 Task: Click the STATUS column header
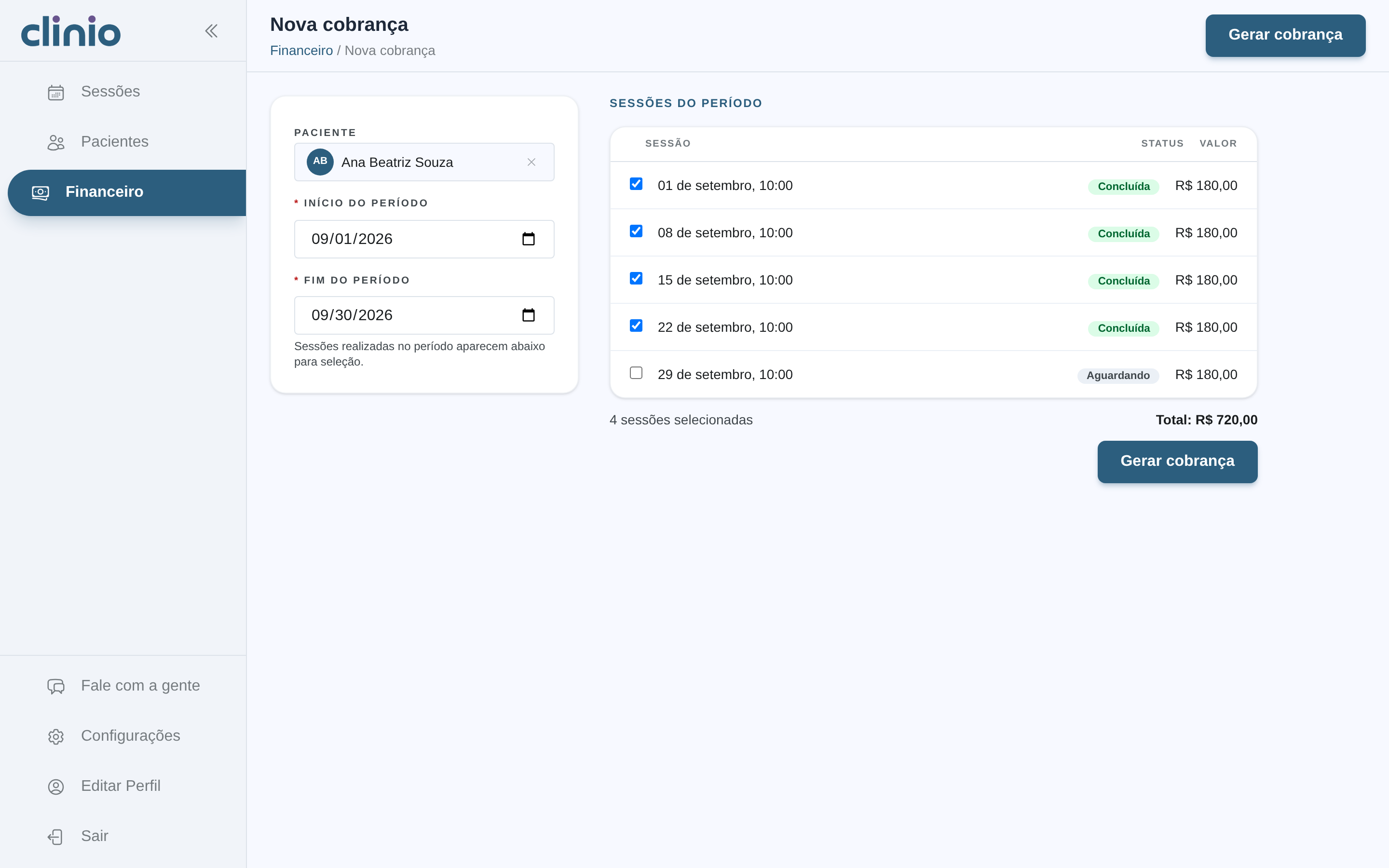point(1162,144)
